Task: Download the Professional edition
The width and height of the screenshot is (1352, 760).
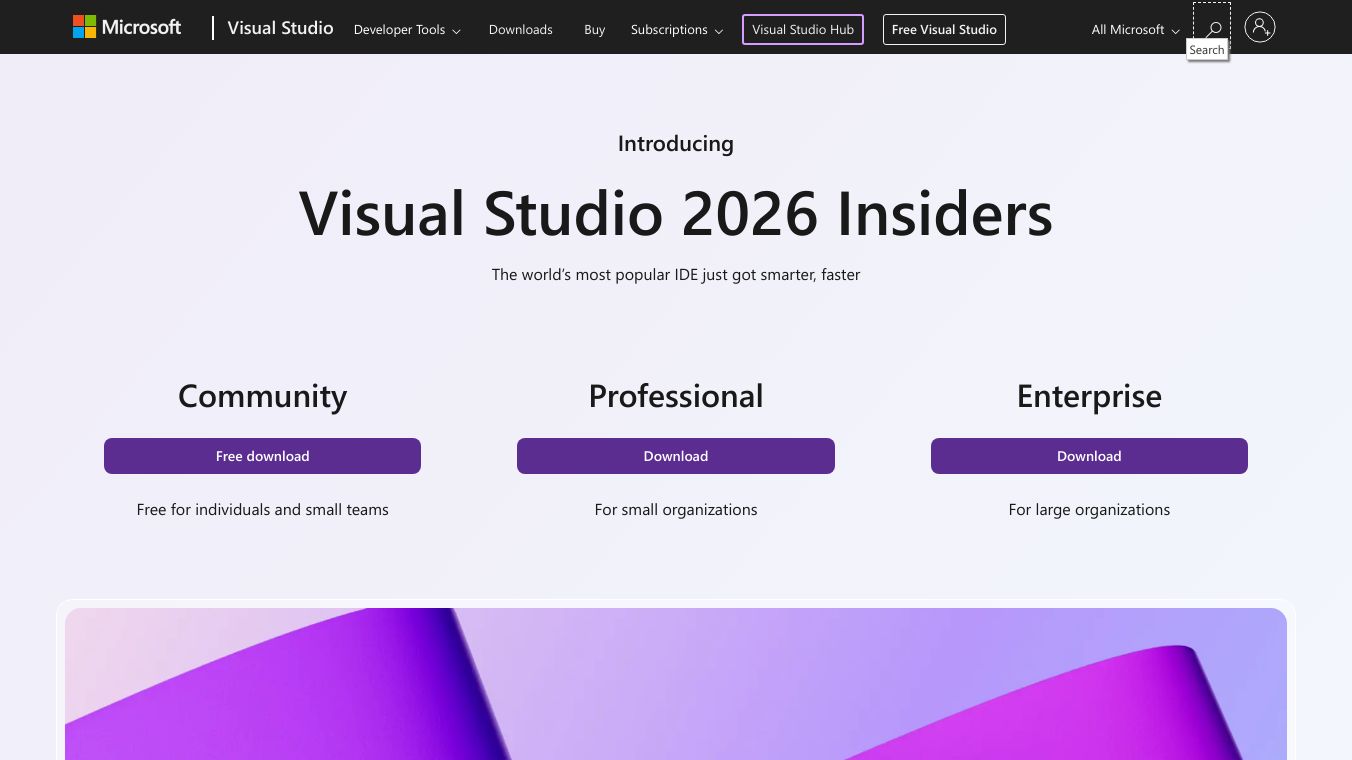Action: click(676, 456)
